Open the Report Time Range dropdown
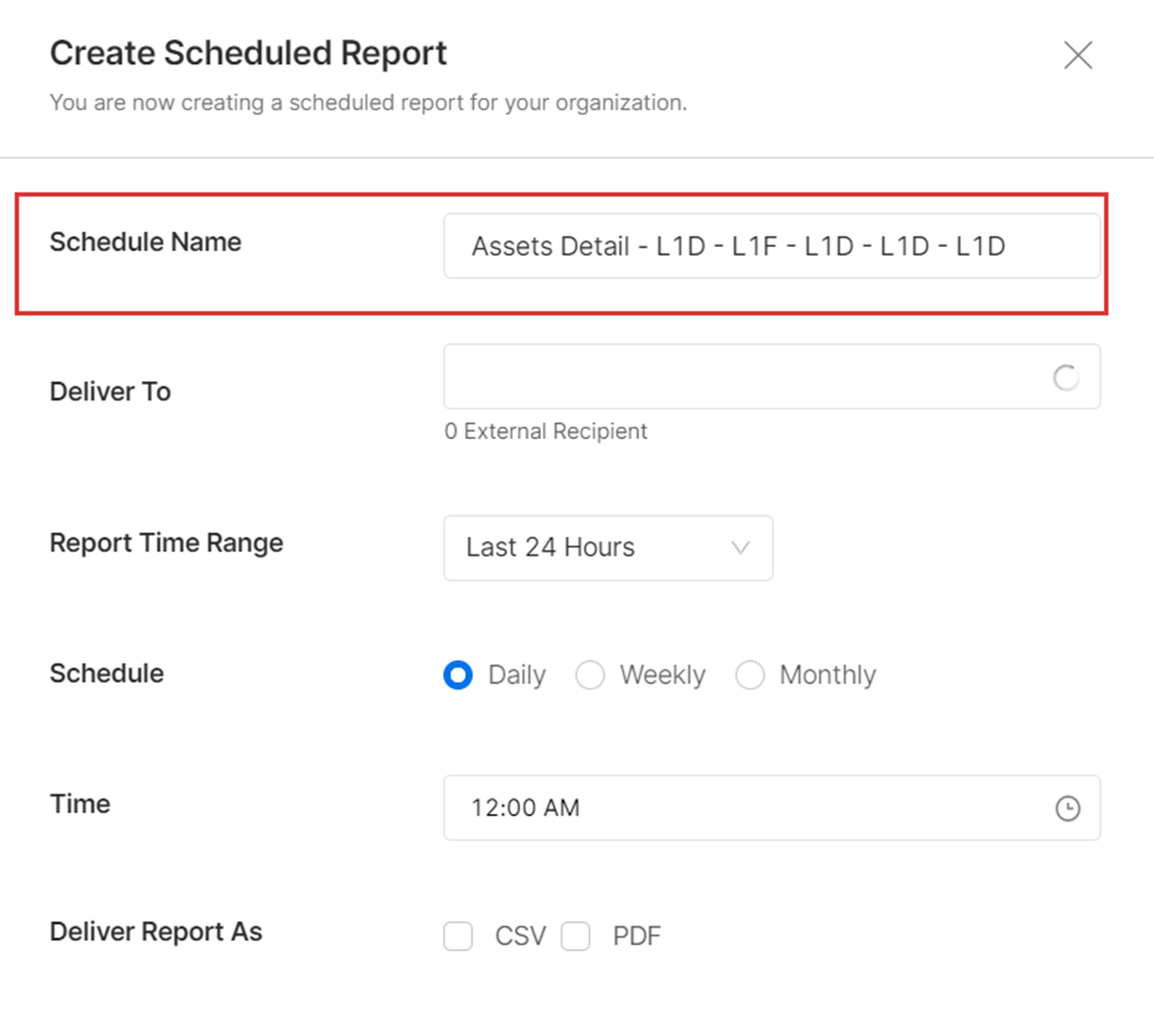The height and width of the screenshot is (1036, 1154). (608, 548)
